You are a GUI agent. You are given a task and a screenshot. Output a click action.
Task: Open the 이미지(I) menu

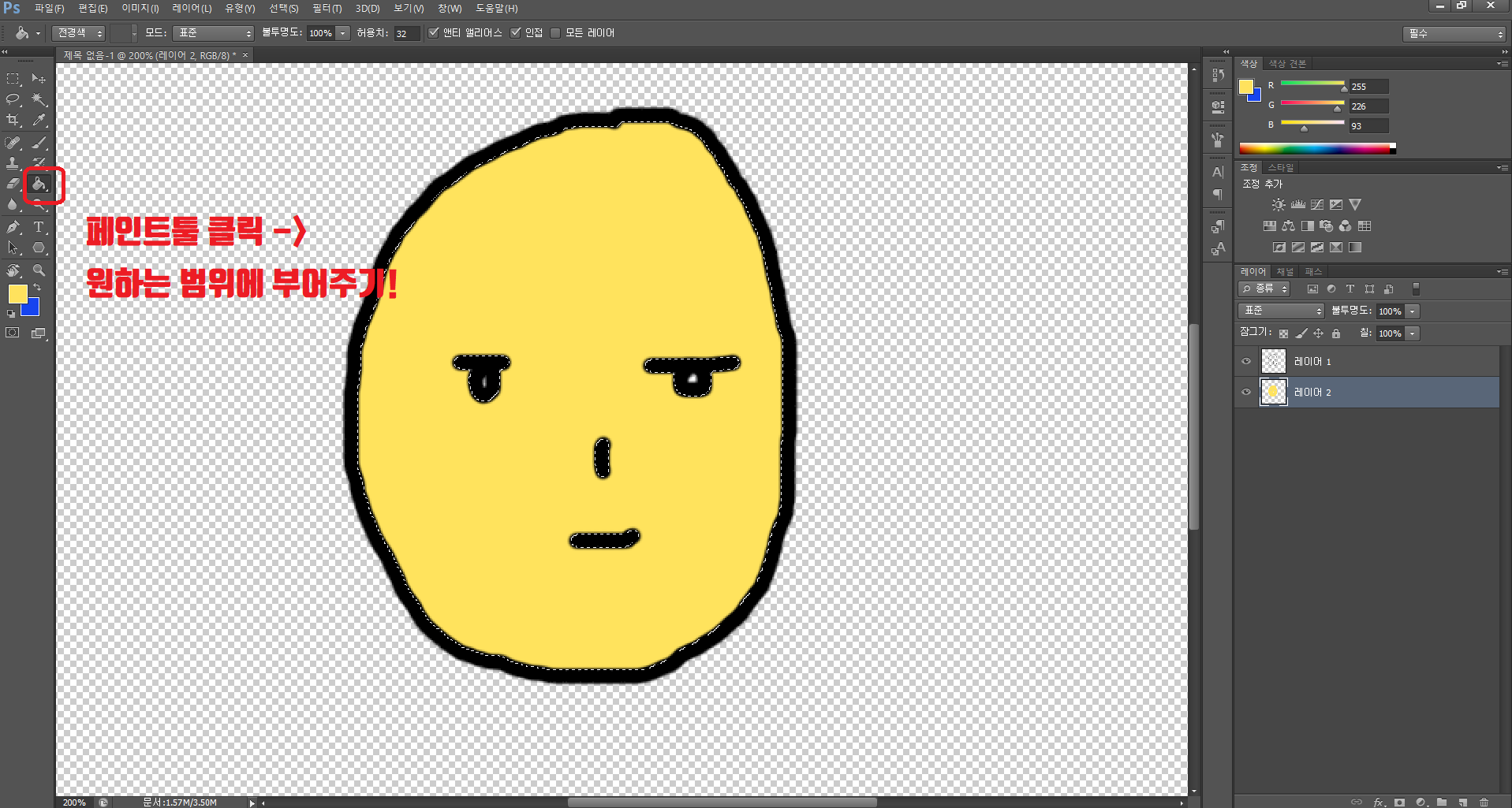point(140,8)
